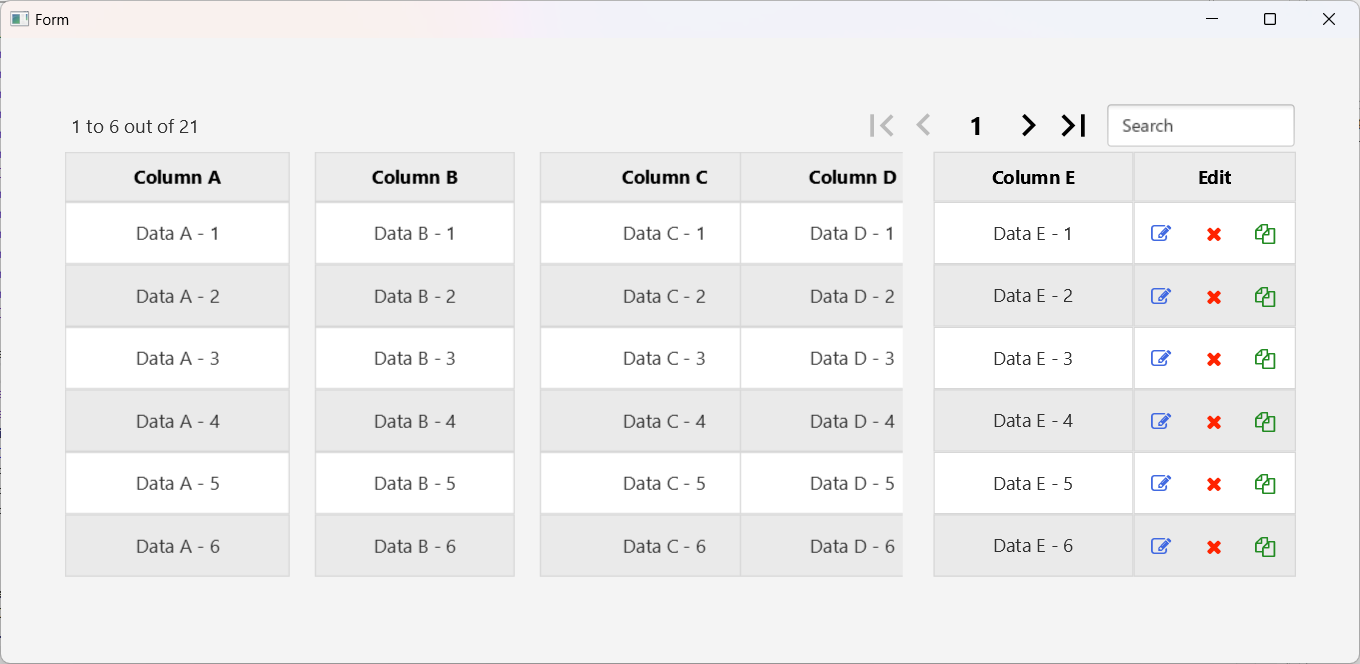This screenshot has height=664, width=1360.
Task: Copy row 3 with the green duplicate icon
Action: tap(1265, 359)
